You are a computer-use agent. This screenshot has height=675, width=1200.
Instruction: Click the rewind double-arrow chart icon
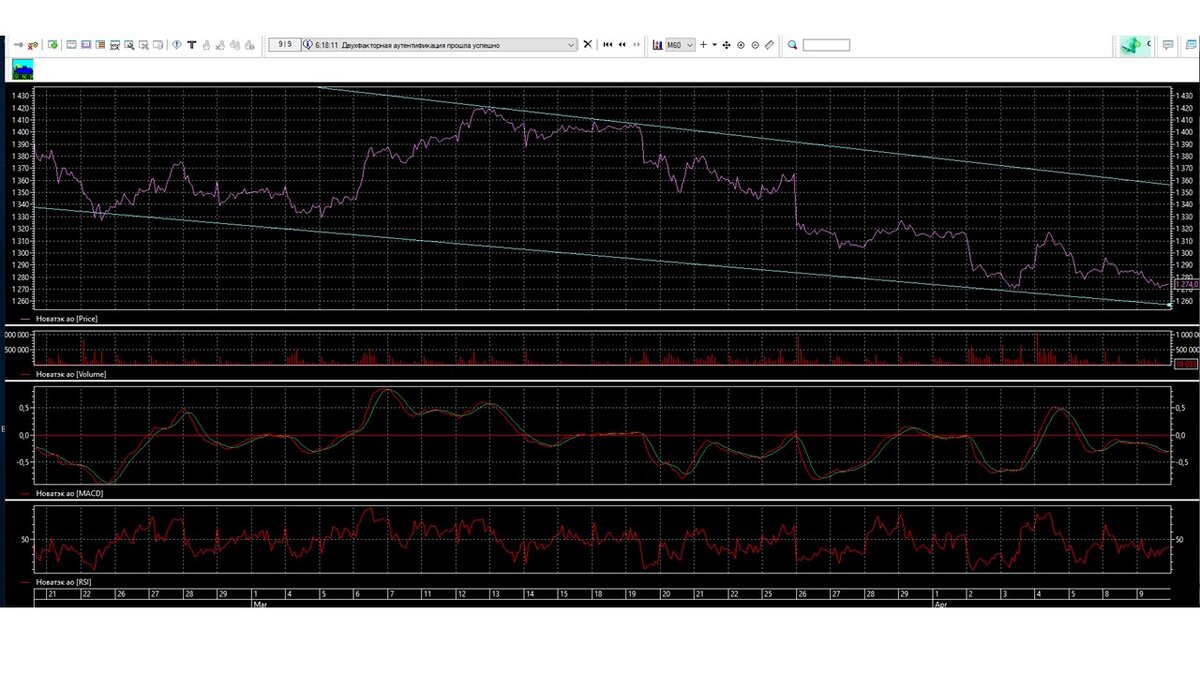(622, 45)
